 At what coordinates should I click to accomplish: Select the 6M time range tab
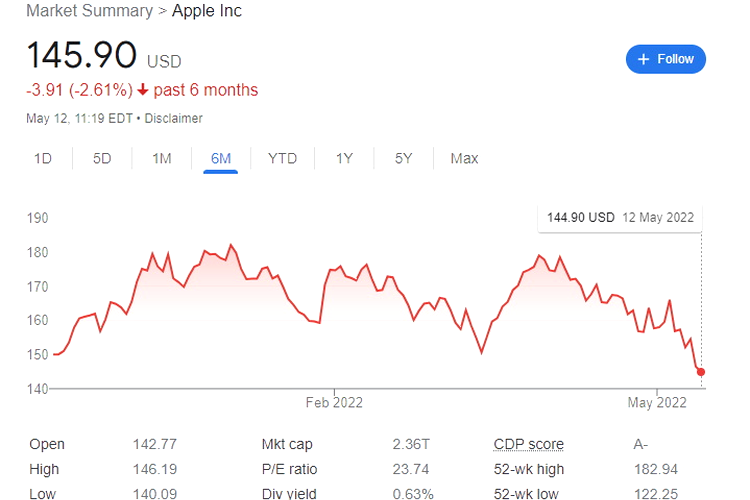click(x=221, y=158)
